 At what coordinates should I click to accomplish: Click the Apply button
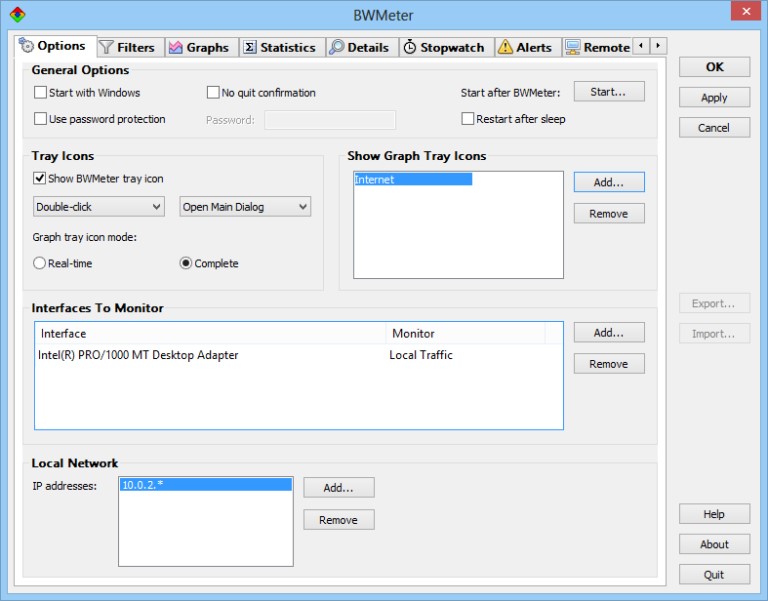(714, 97)
